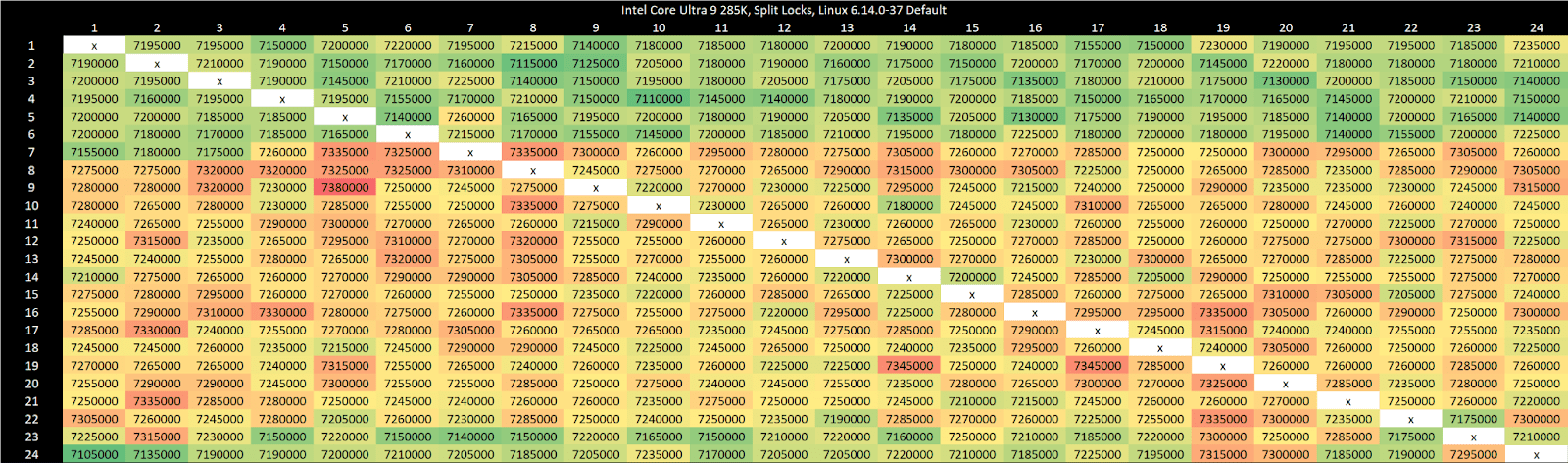Click 7180000 in row 10, column 14
Screen dimensions: 1568x463
point(909,205)
